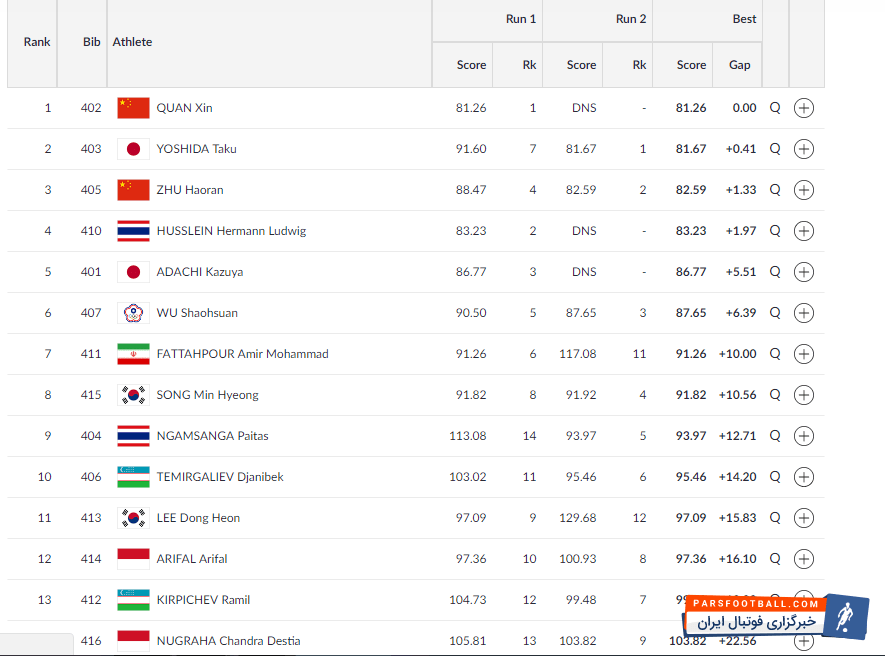Click China flag icon beside QUAN Xin
The image size is (885, 656).
[133, 108]
